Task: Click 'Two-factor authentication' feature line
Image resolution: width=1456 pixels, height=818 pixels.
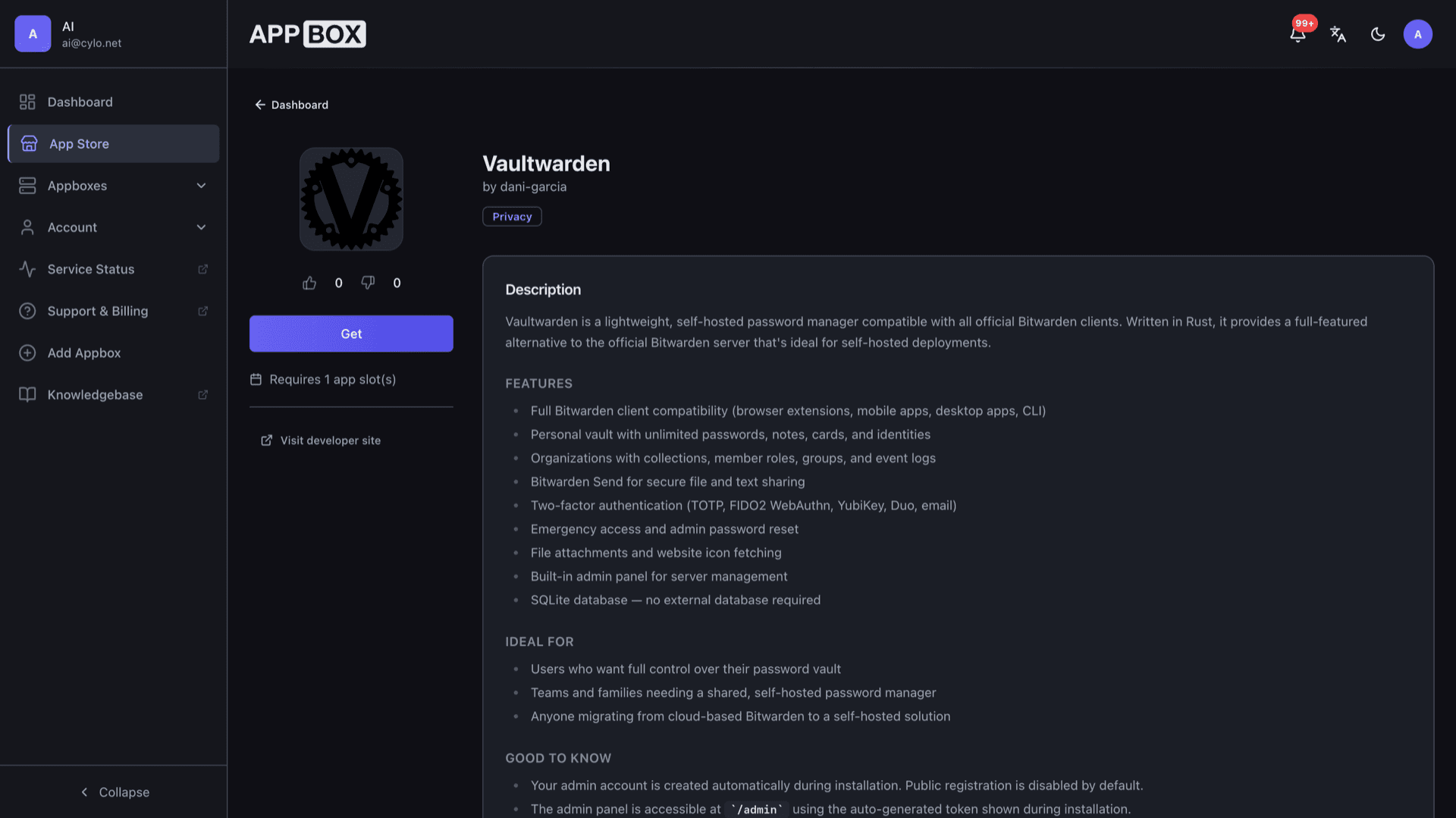Action: [x=743, y=505]
